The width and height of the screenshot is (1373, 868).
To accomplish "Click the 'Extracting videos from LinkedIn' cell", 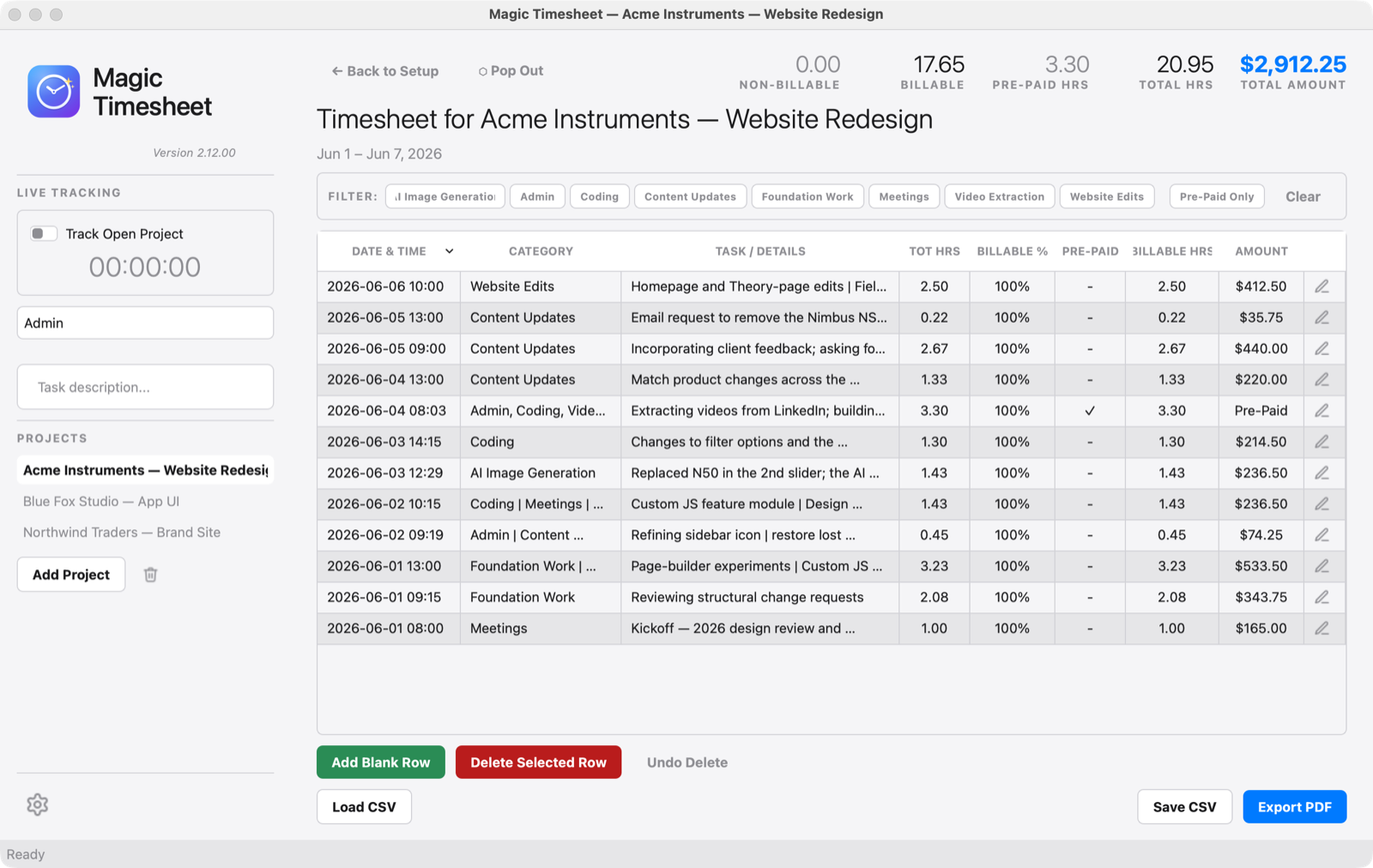I will tap(759, 411).
